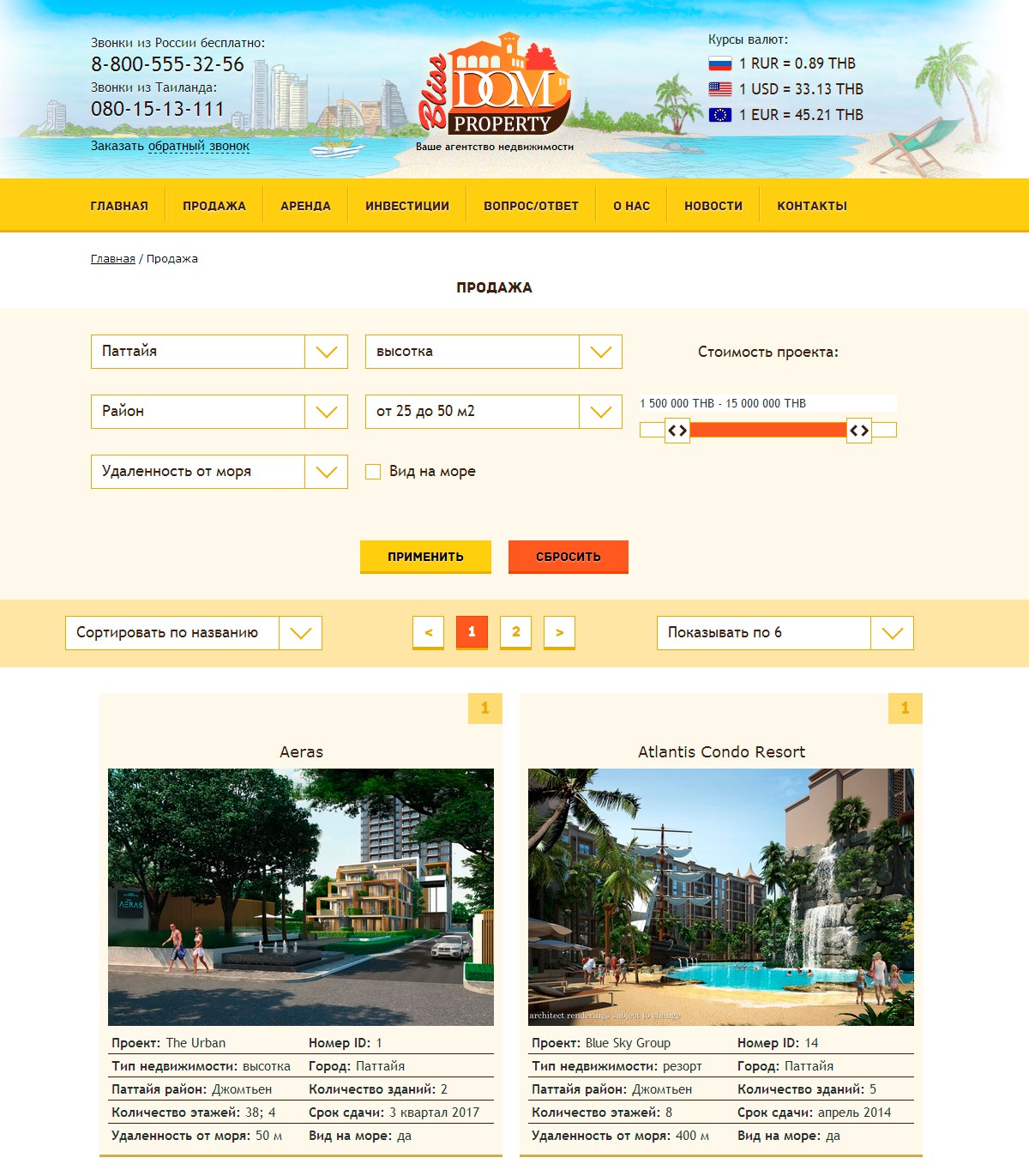Select page 2 in pagination
The width and height of the screenshot is (1029, 1176).
[515, 633]
